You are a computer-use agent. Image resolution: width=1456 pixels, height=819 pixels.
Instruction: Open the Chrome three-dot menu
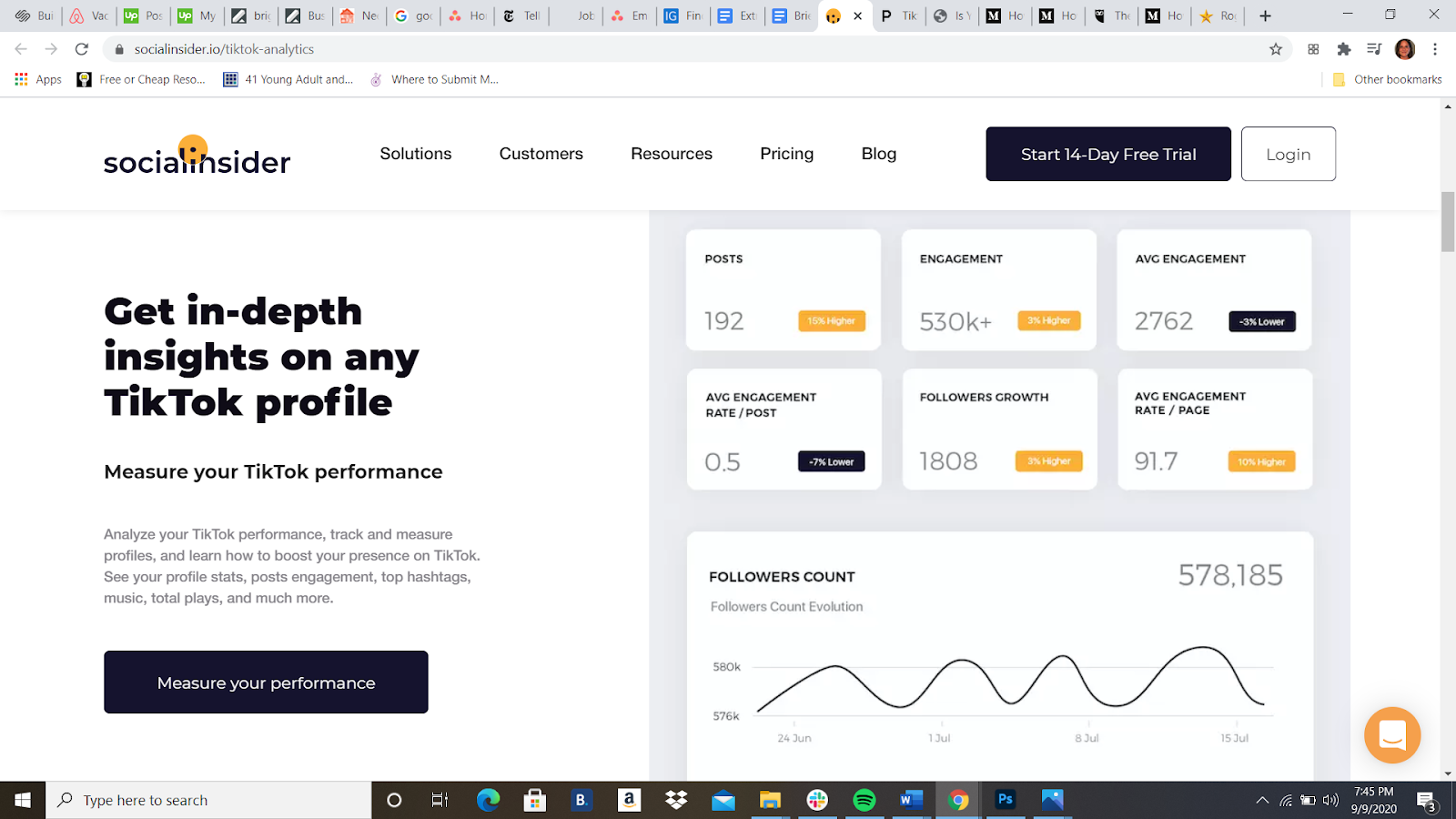1435,49
